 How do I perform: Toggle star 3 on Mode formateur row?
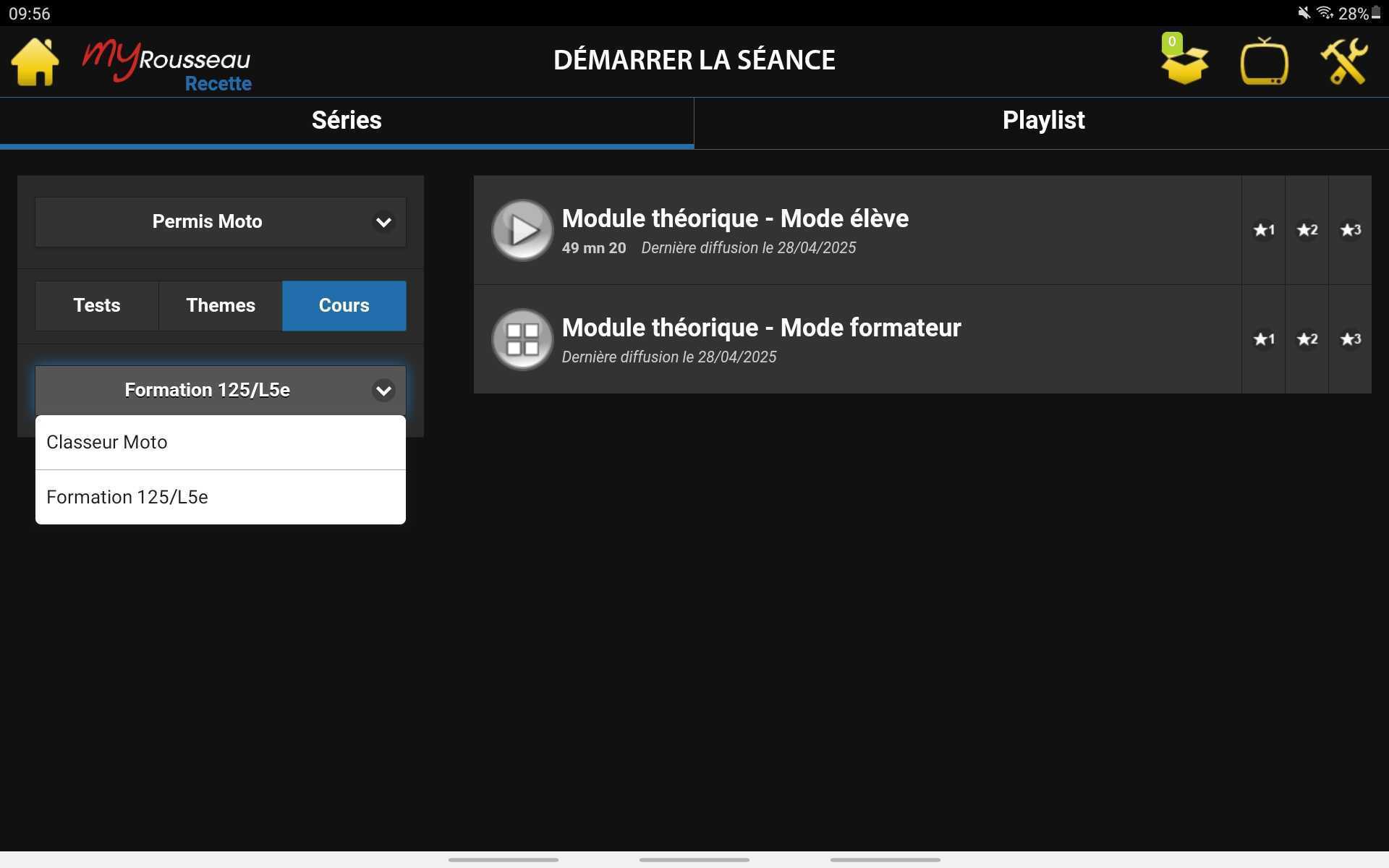[1350, 339]
